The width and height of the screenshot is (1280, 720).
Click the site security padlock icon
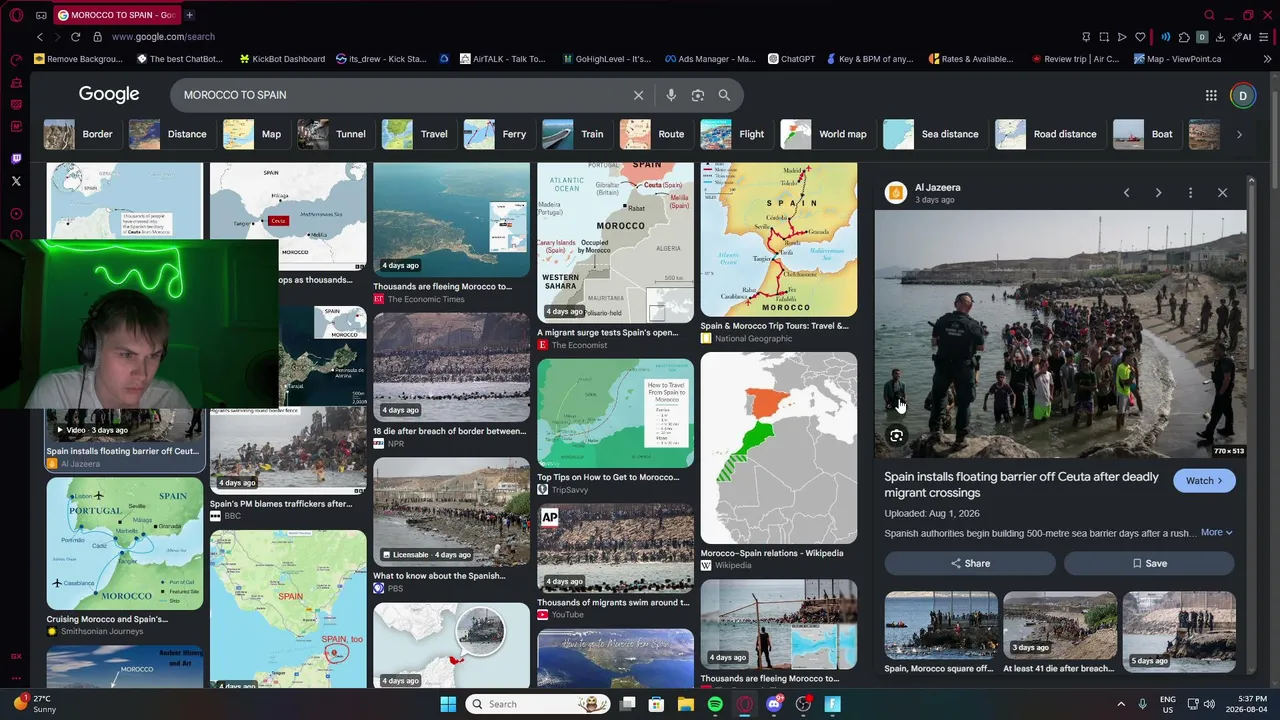(97, 37)
